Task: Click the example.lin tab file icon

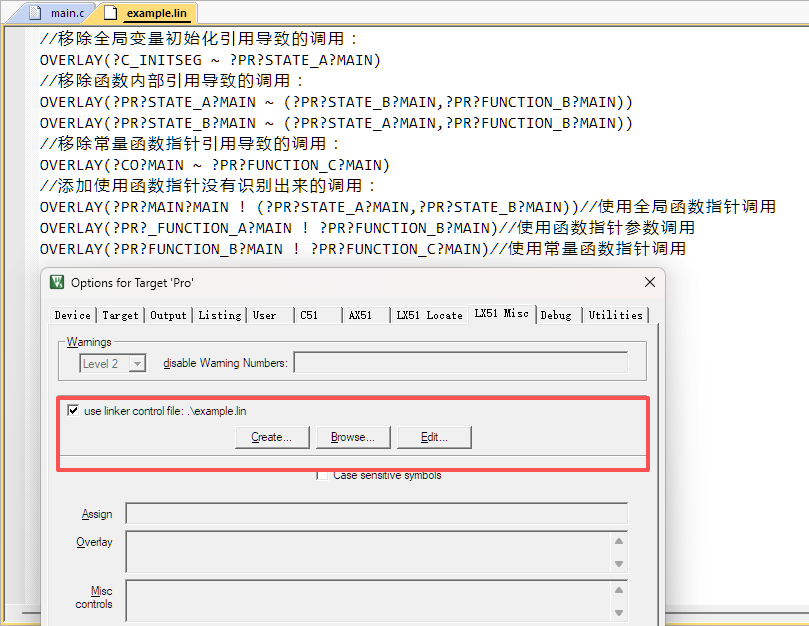Action: click(110, 13)
